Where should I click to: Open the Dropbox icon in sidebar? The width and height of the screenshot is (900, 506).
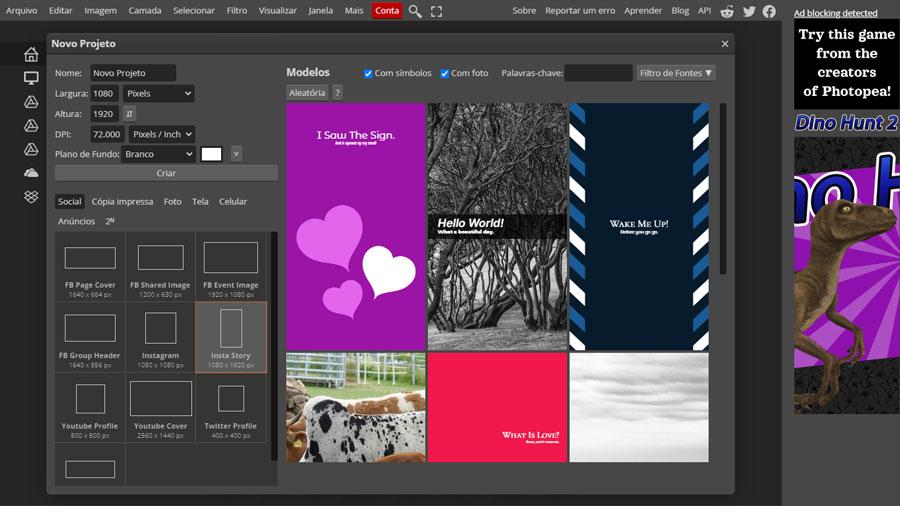pyautogui.click(x=31, y=197)
